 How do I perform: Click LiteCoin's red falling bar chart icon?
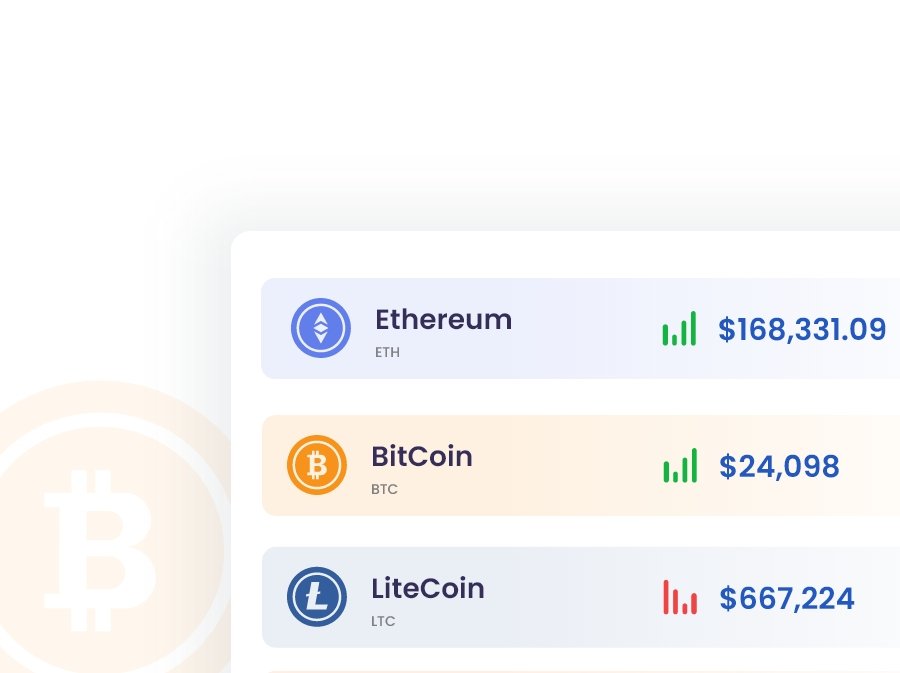680,598
